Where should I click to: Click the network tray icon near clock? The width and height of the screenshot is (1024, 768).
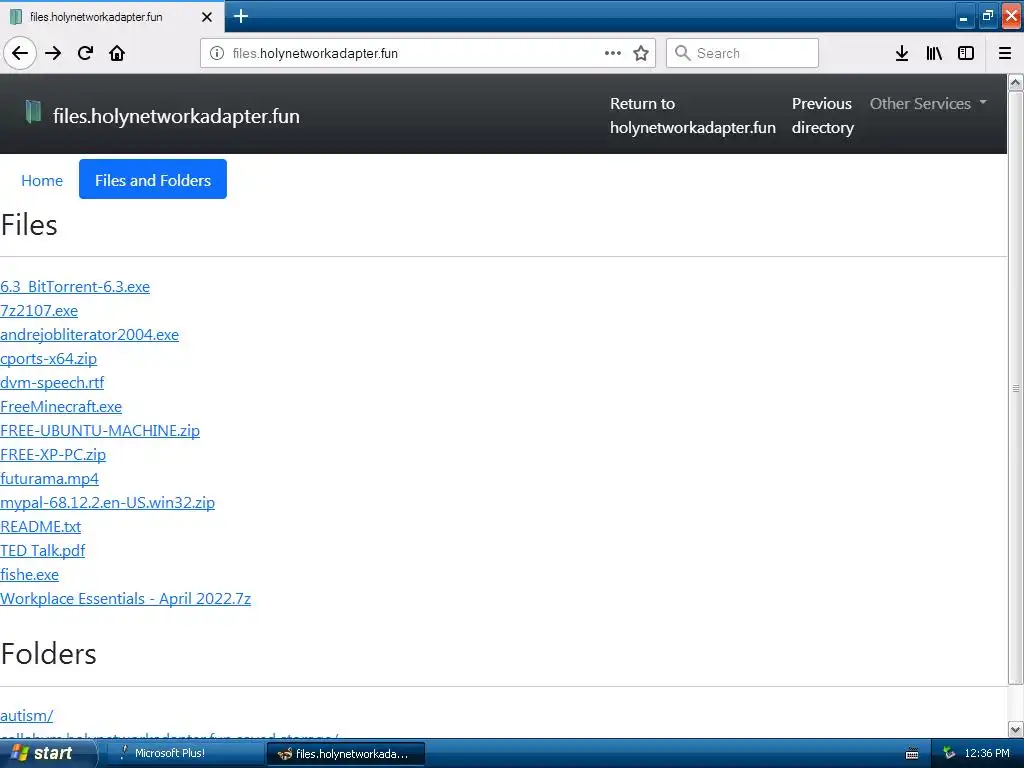pyautogui.click(x=950, y=753)
